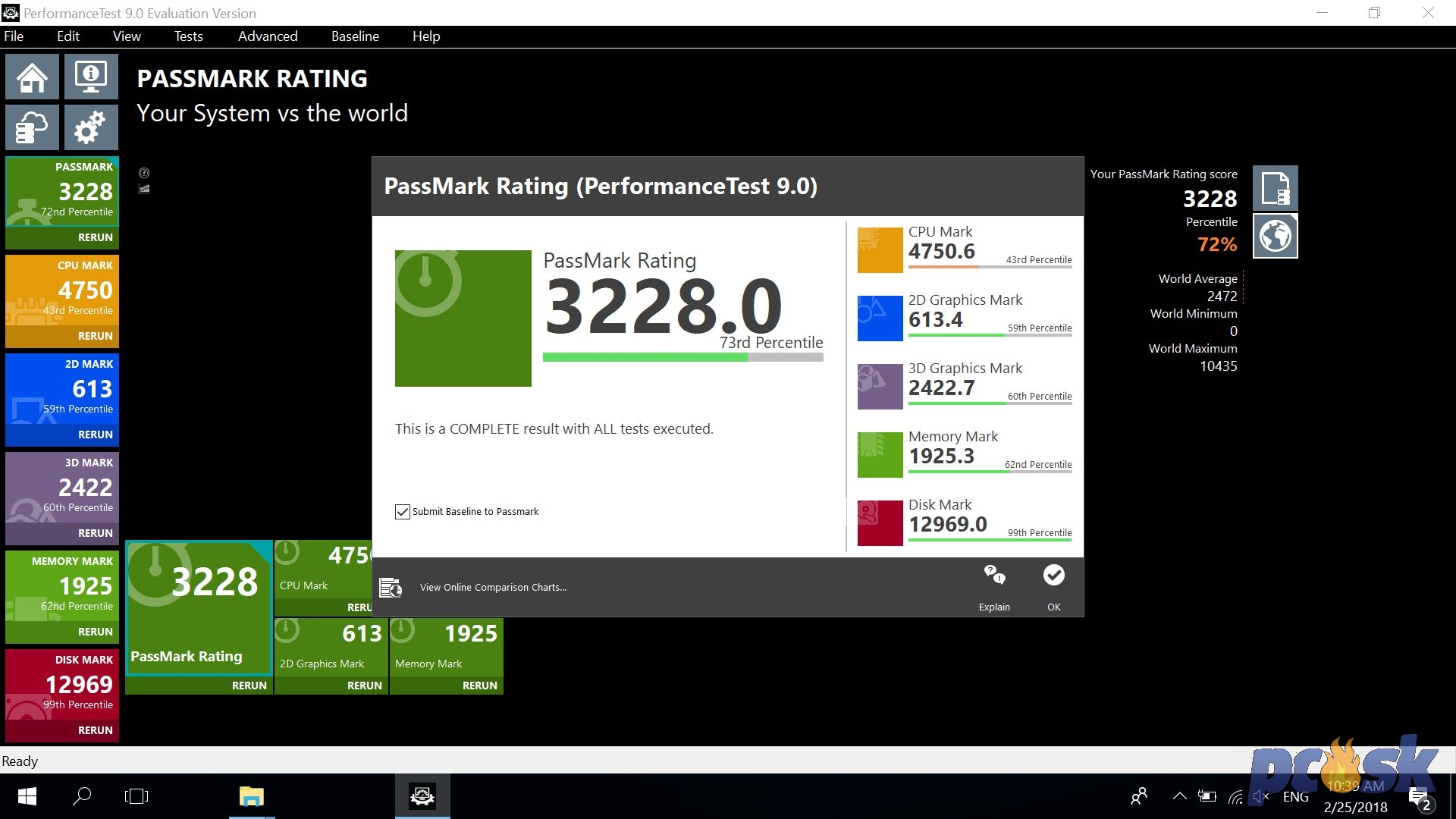Open Task View on the taskbar

(x=136, y=796)
